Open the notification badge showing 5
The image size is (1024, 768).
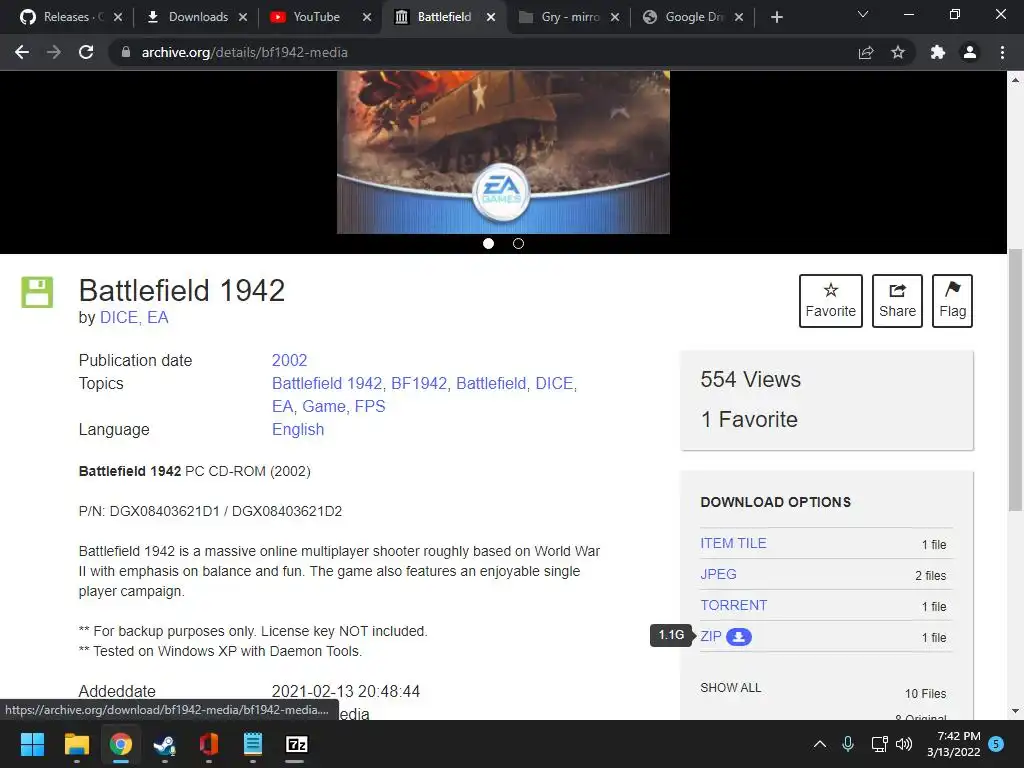pyautogui.click(x=996, y=744)
